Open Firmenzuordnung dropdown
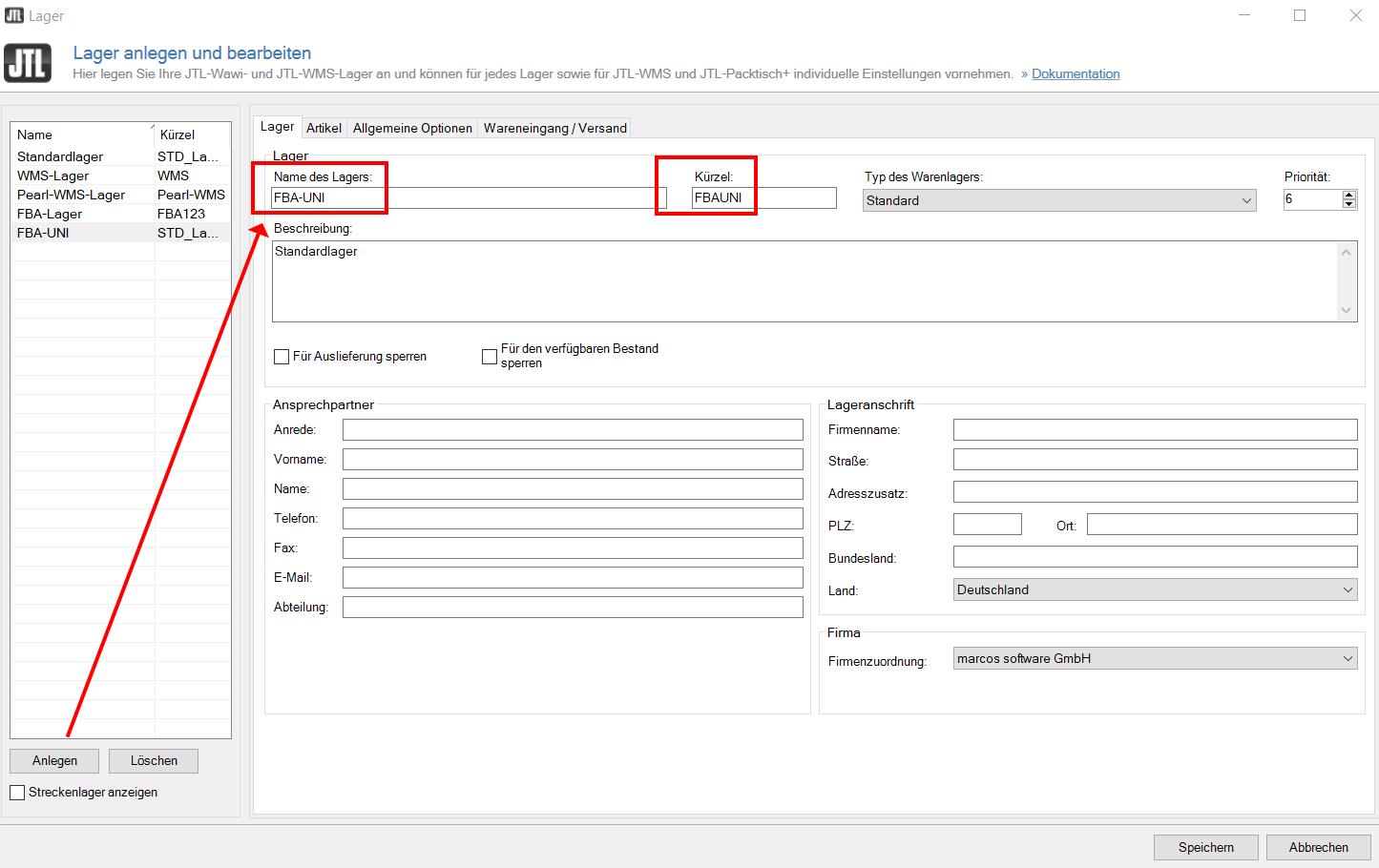1379x868 pixels. point(1155,658)
